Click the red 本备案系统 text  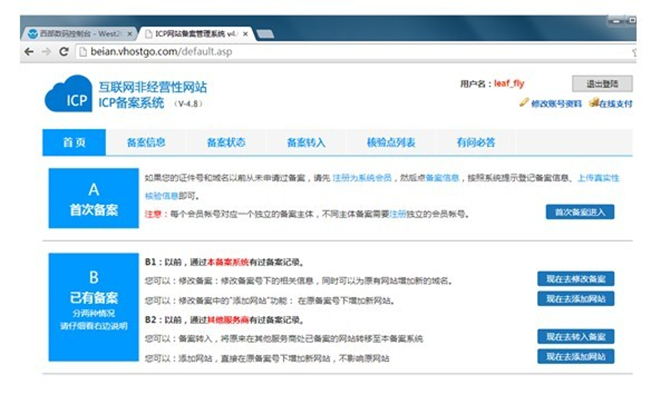[x=228, y=262]
